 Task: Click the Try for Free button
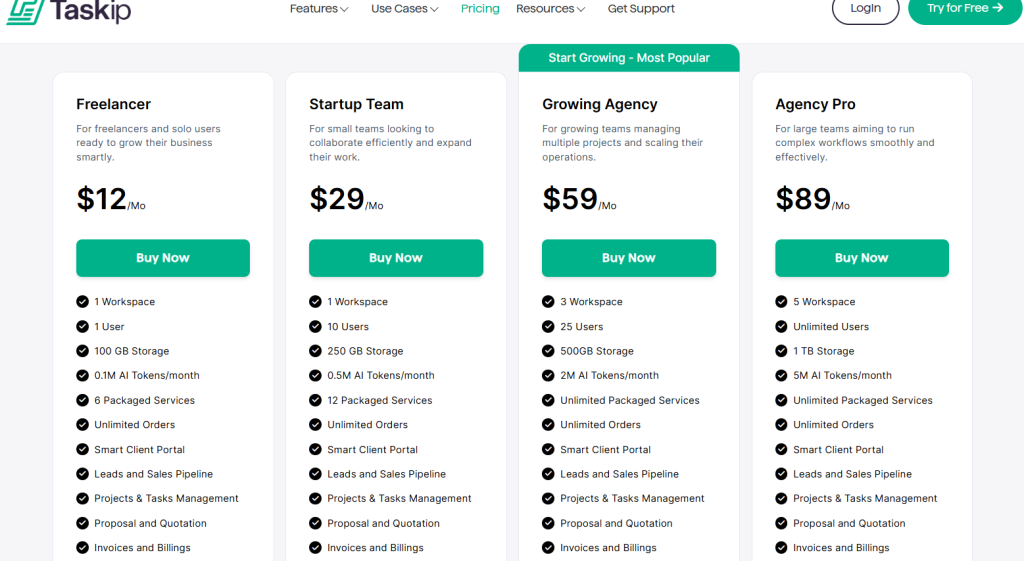tap(964, 9)
